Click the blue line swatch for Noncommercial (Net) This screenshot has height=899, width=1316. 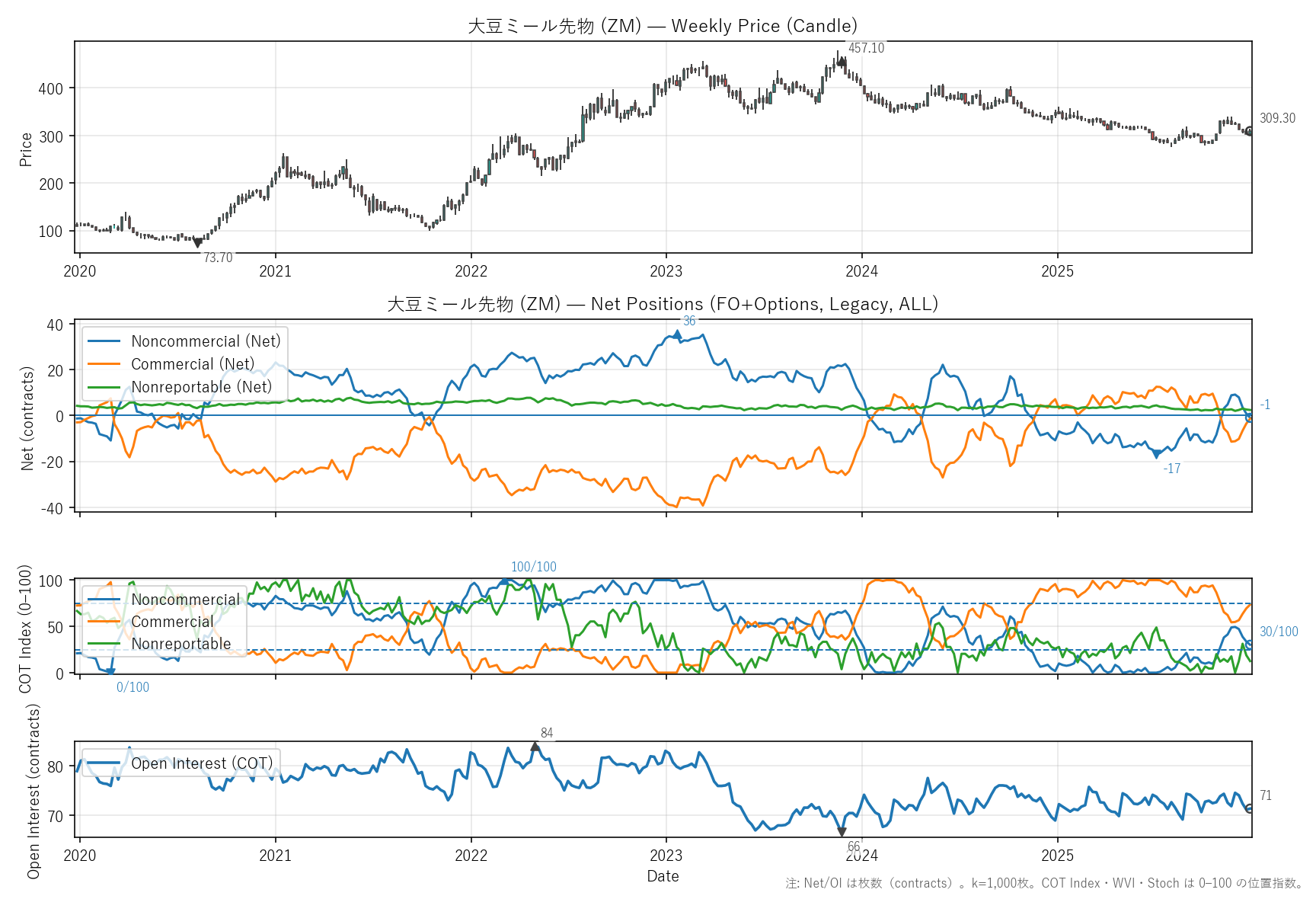104,341
